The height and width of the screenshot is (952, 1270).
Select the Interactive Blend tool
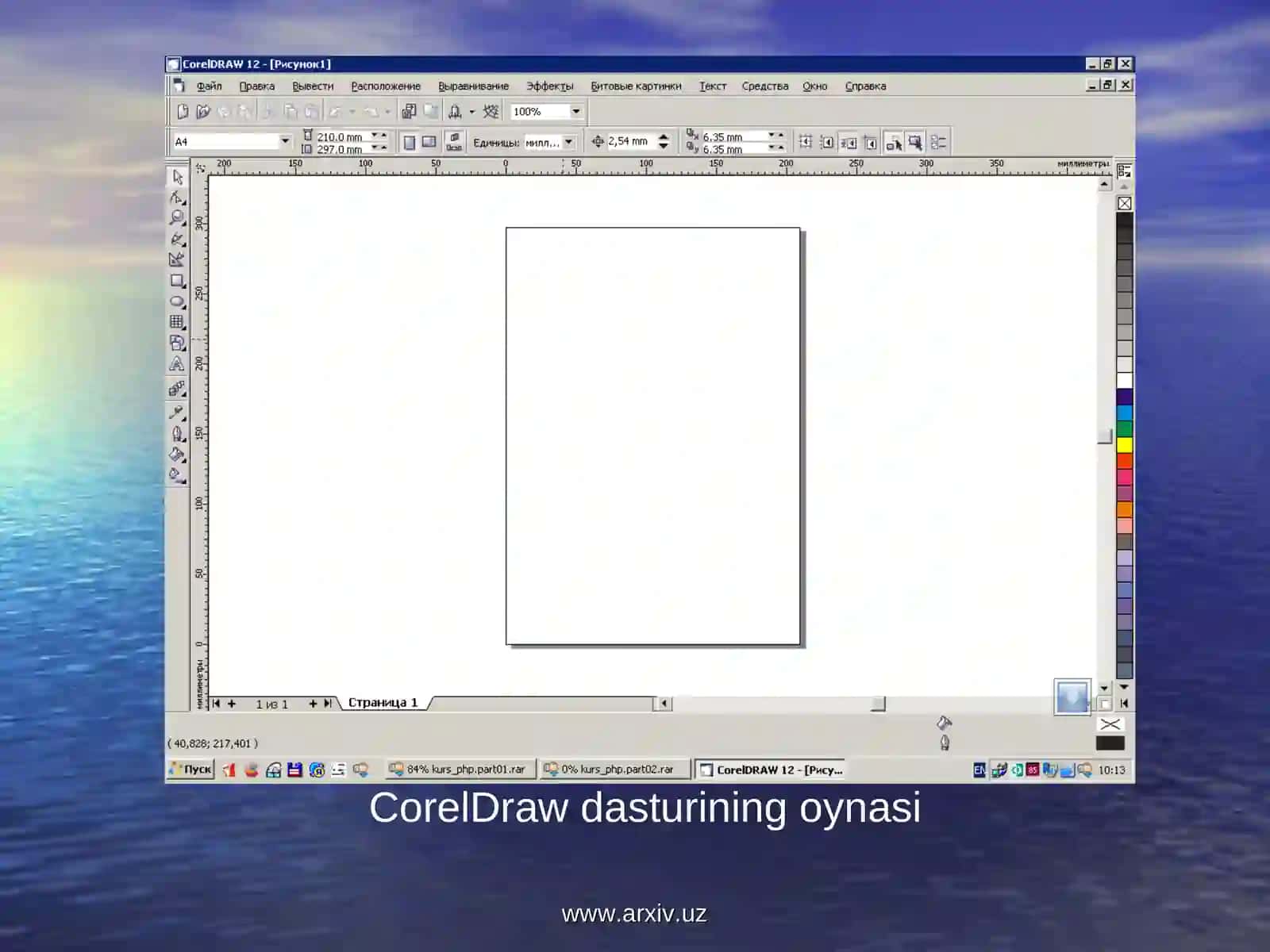coord(177,389)
